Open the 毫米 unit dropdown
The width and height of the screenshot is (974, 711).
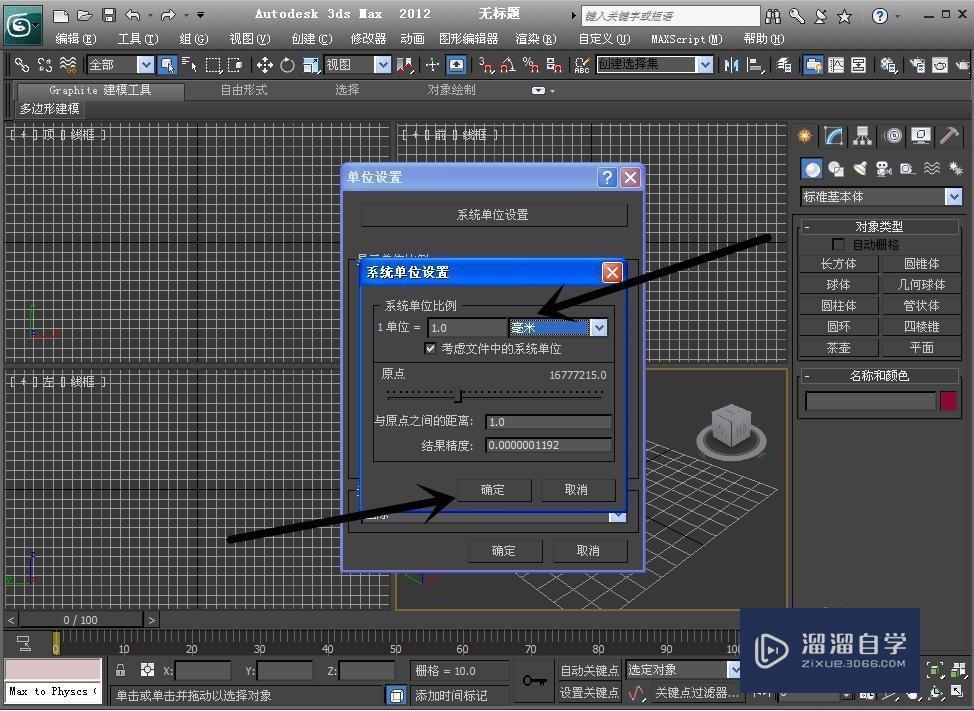pos(597,327)
